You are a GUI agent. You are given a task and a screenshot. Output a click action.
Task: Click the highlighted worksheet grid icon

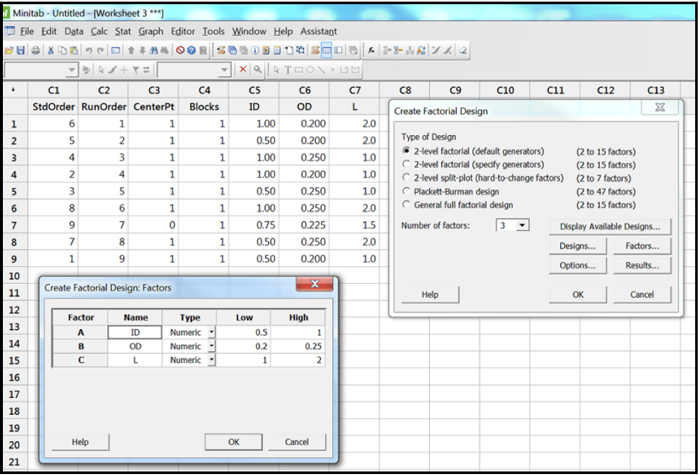(327, 50)
